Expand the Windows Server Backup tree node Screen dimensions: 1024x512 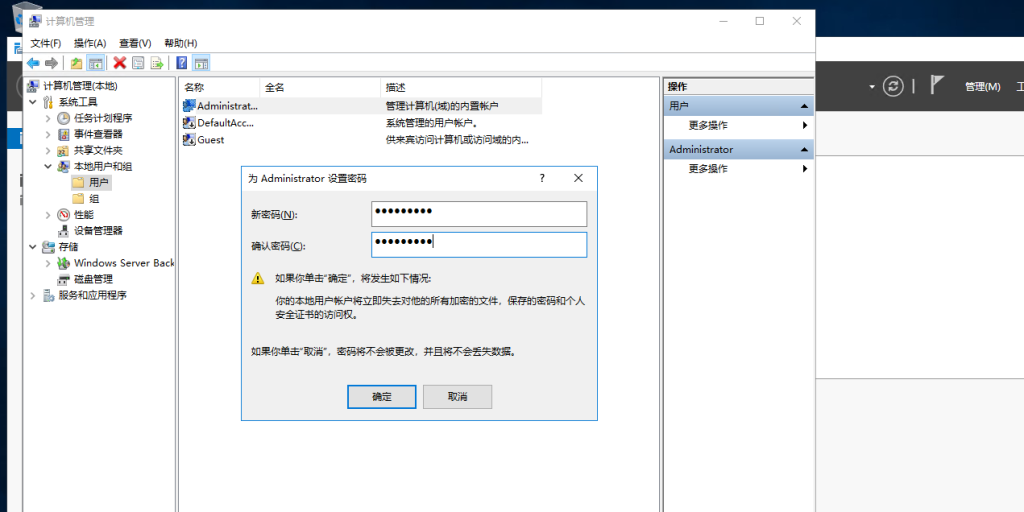coord(48,263)
